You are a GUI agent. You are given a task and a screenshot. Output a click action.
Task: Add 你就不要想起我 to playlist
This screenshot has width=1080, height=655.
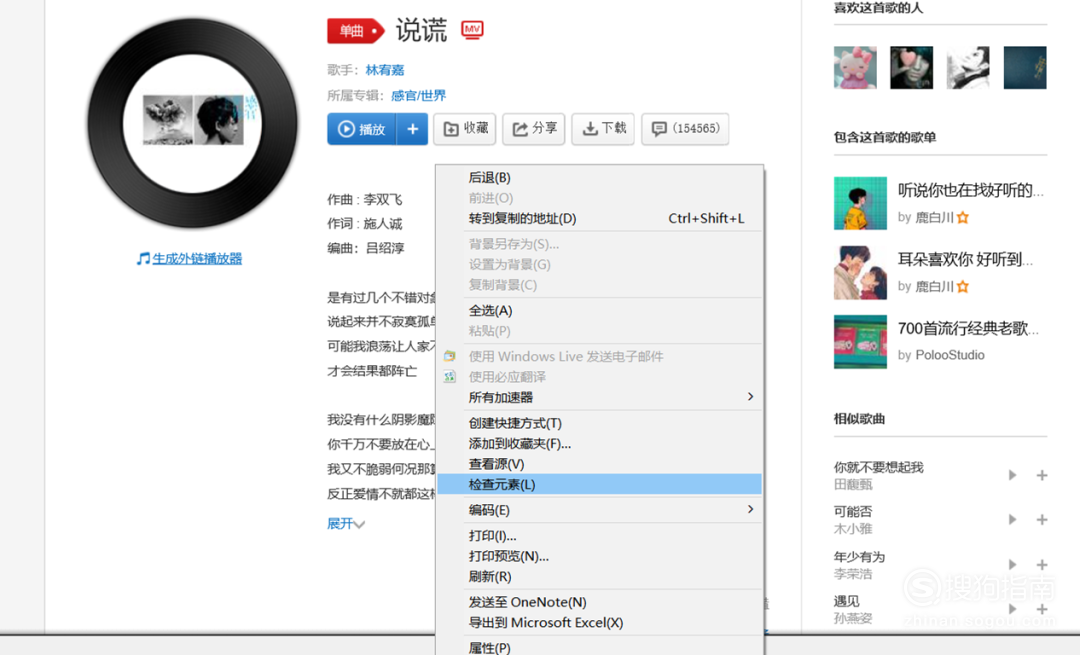tap(1042, 475)
